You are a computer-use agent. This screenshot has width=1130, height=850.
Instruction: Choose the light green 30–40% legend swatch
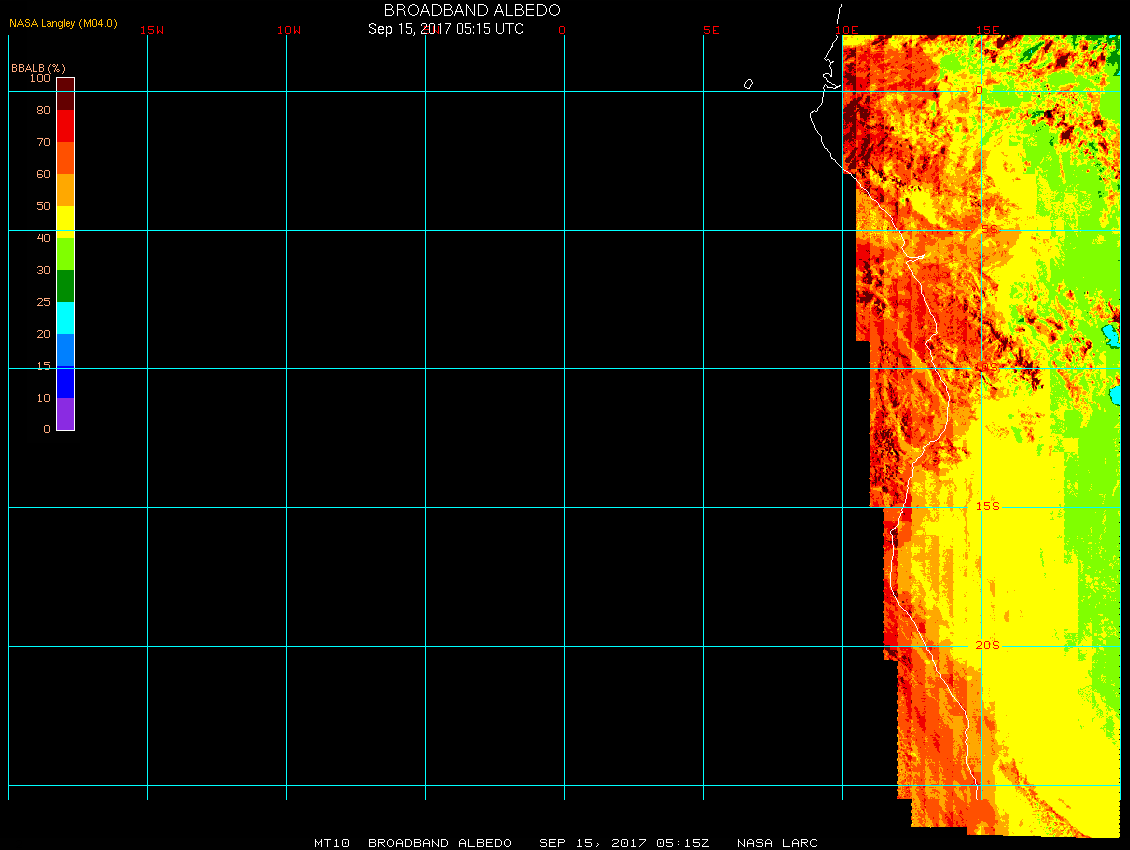point(65,254)
